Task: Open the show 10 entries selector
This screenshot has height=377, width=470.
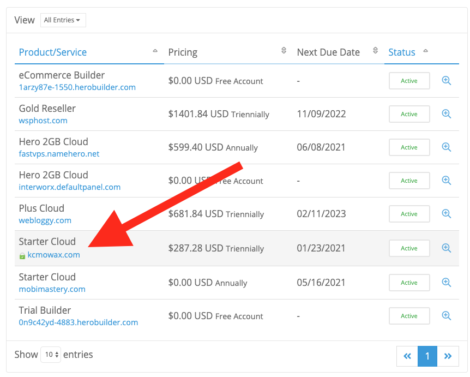Action: (x=51, y=354)
